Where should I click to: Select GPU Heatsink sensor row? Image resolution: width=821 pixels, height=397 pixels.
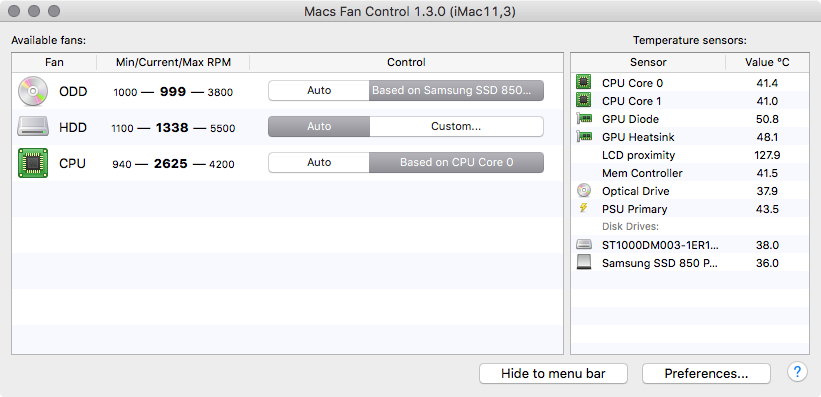(690, 137)
